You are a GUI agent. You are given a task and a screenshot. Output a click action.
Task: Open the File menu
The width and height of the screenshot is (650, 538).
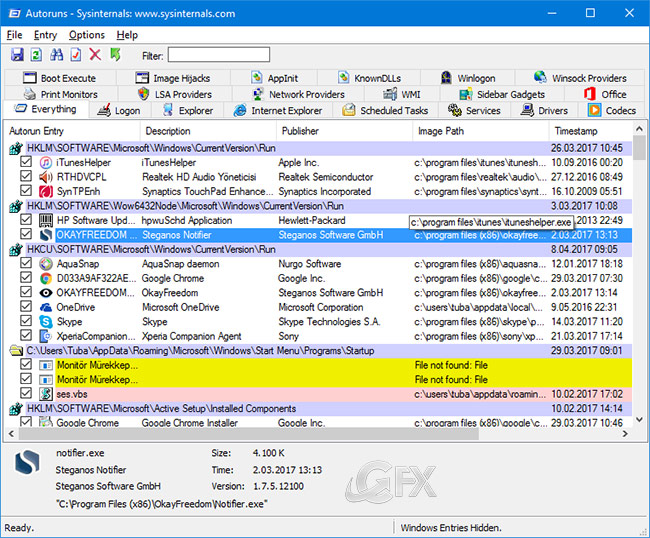point(15,35)
